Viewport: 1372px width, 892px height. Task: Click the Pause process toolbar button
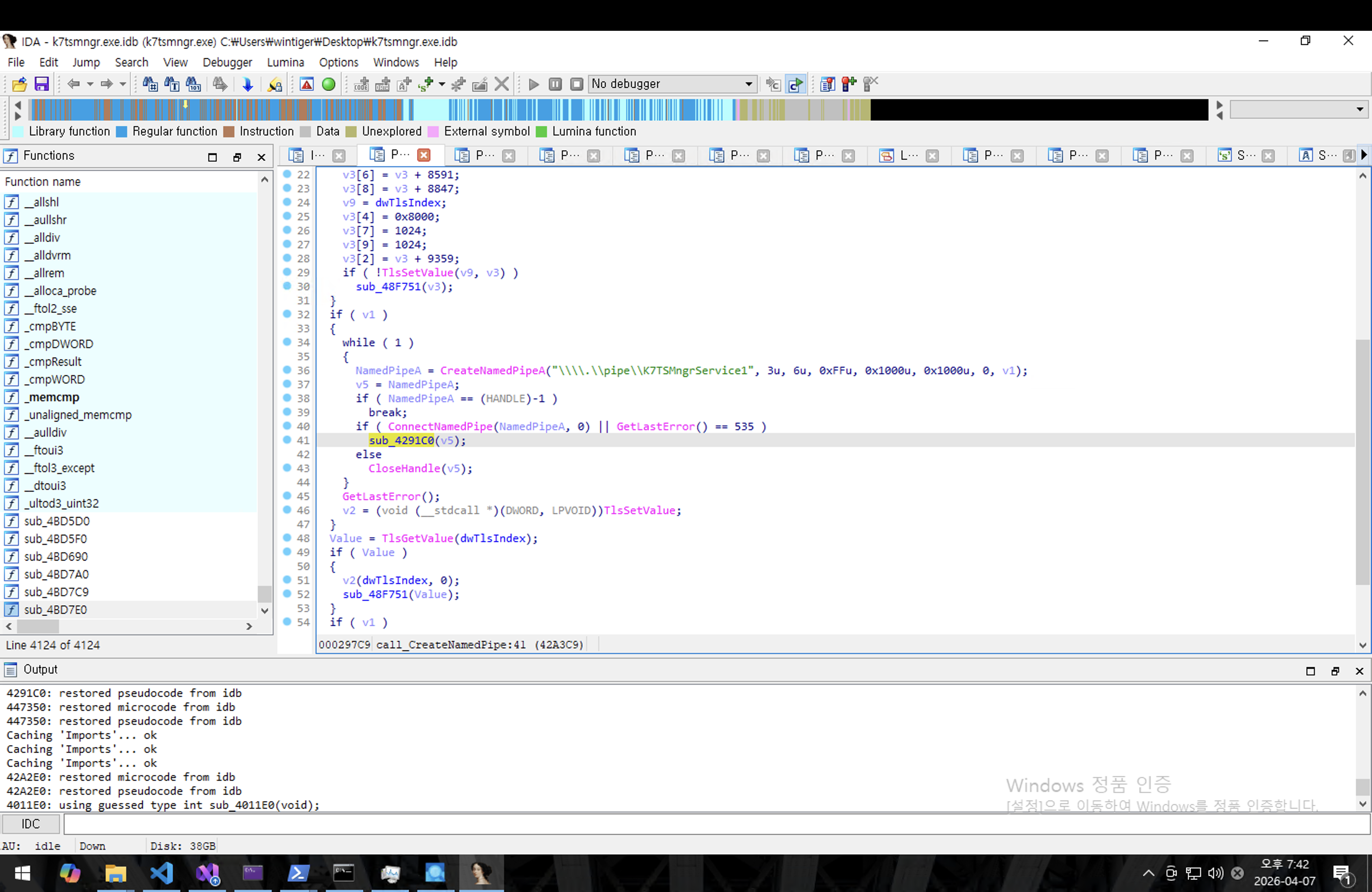(x=554, y=84)
